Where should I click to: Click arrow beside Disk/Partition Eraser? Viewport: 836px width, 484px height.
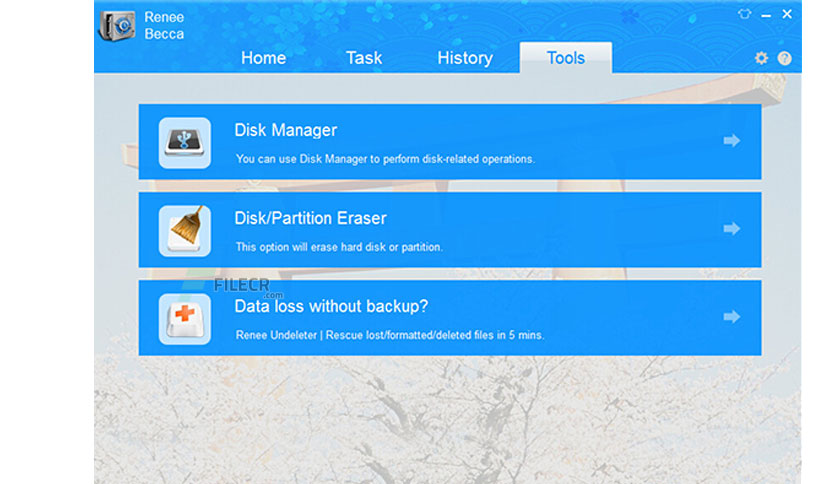pos(732,229)
